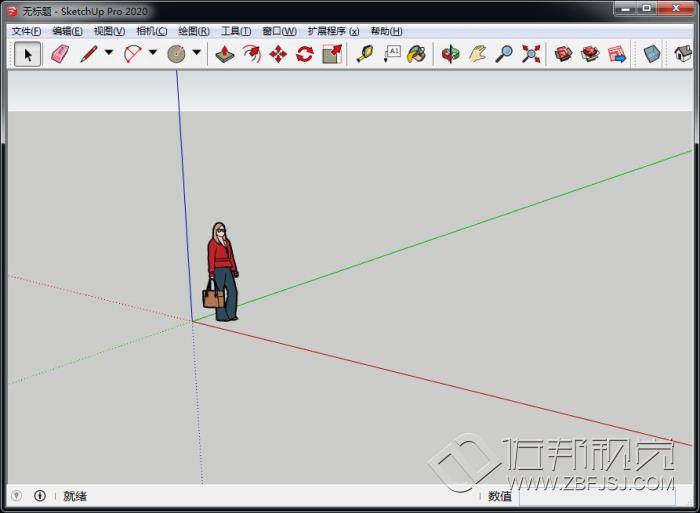Activate the Tape Measure tool
Image resolution: width=700 pixels, height=513 pixels.
[364, 54]
